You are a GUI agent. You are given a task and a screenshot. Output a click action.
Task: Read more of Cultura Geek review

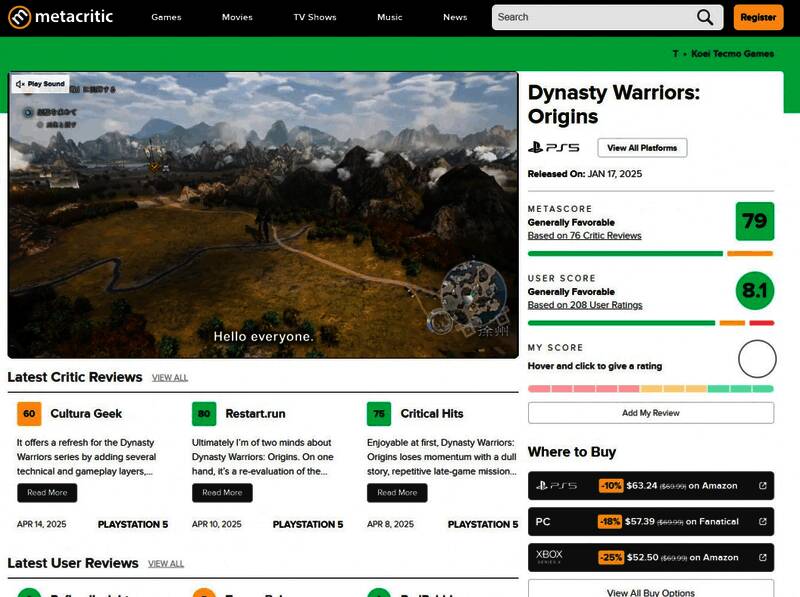(47, 493)
